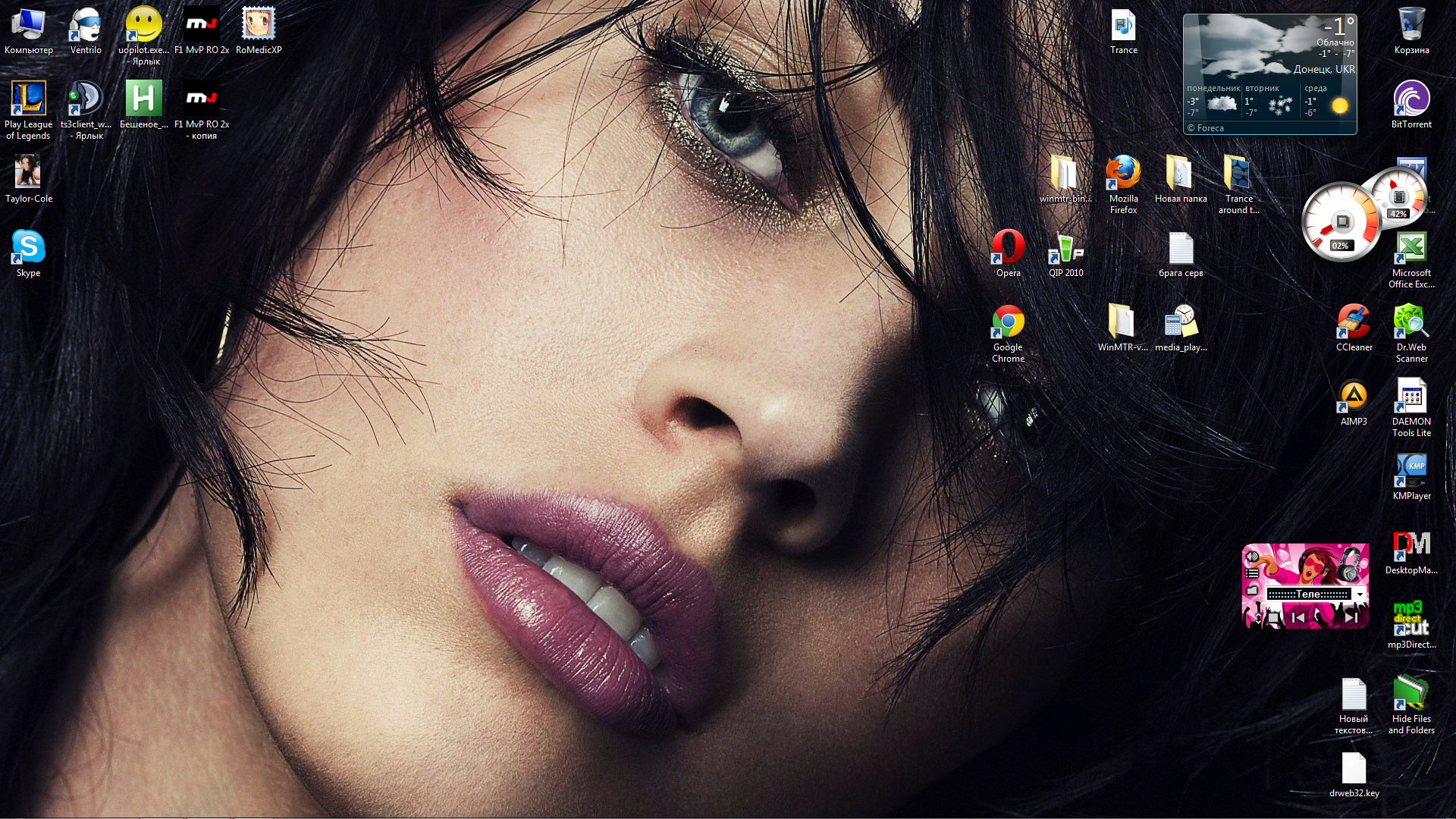Skip to next station in radio gadget
The height and width of the screenshot is (819, 1456).
pyautogui.click(x=1351, y=618)
